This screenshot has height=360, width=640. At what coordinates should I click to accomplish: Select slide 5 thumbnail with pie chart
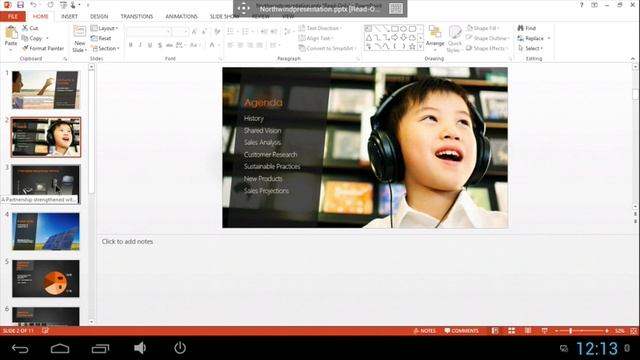[46, 278]
